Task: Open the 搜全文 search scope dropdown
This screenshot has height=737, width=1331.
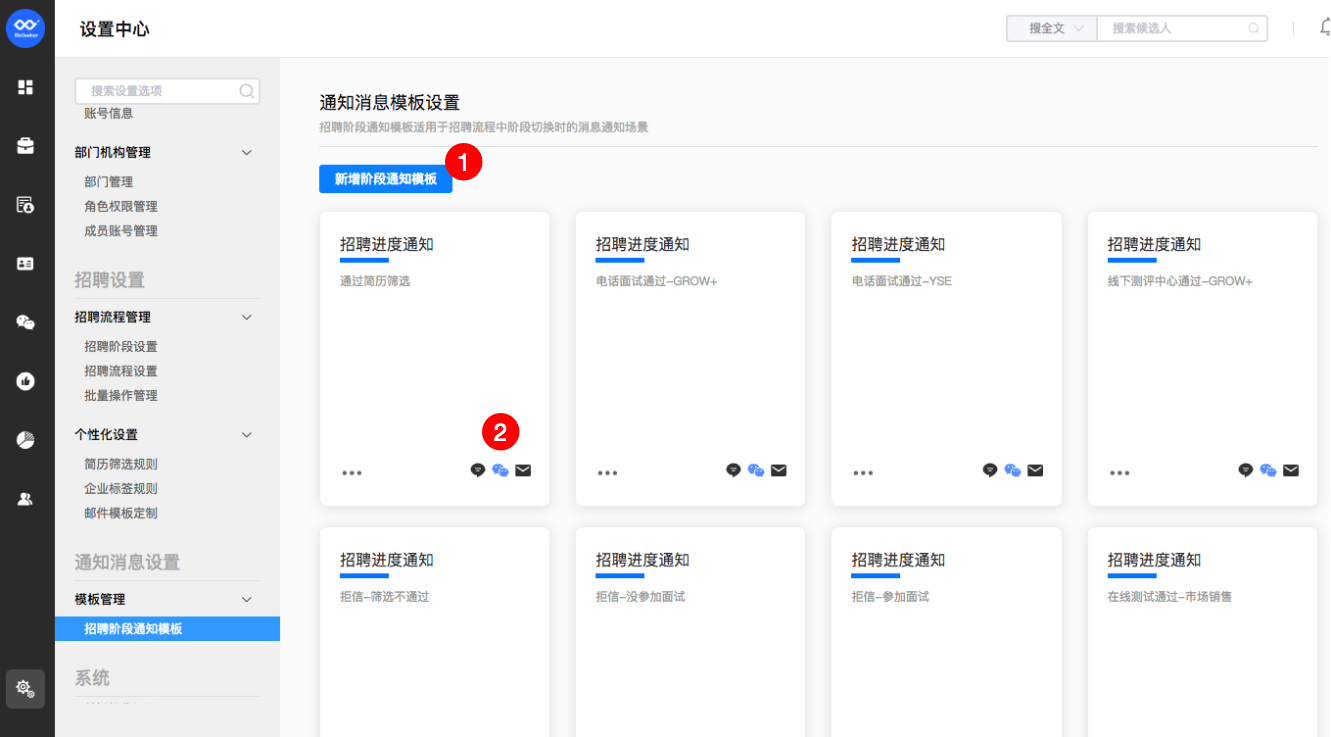Action: (x=1052, y=28)
